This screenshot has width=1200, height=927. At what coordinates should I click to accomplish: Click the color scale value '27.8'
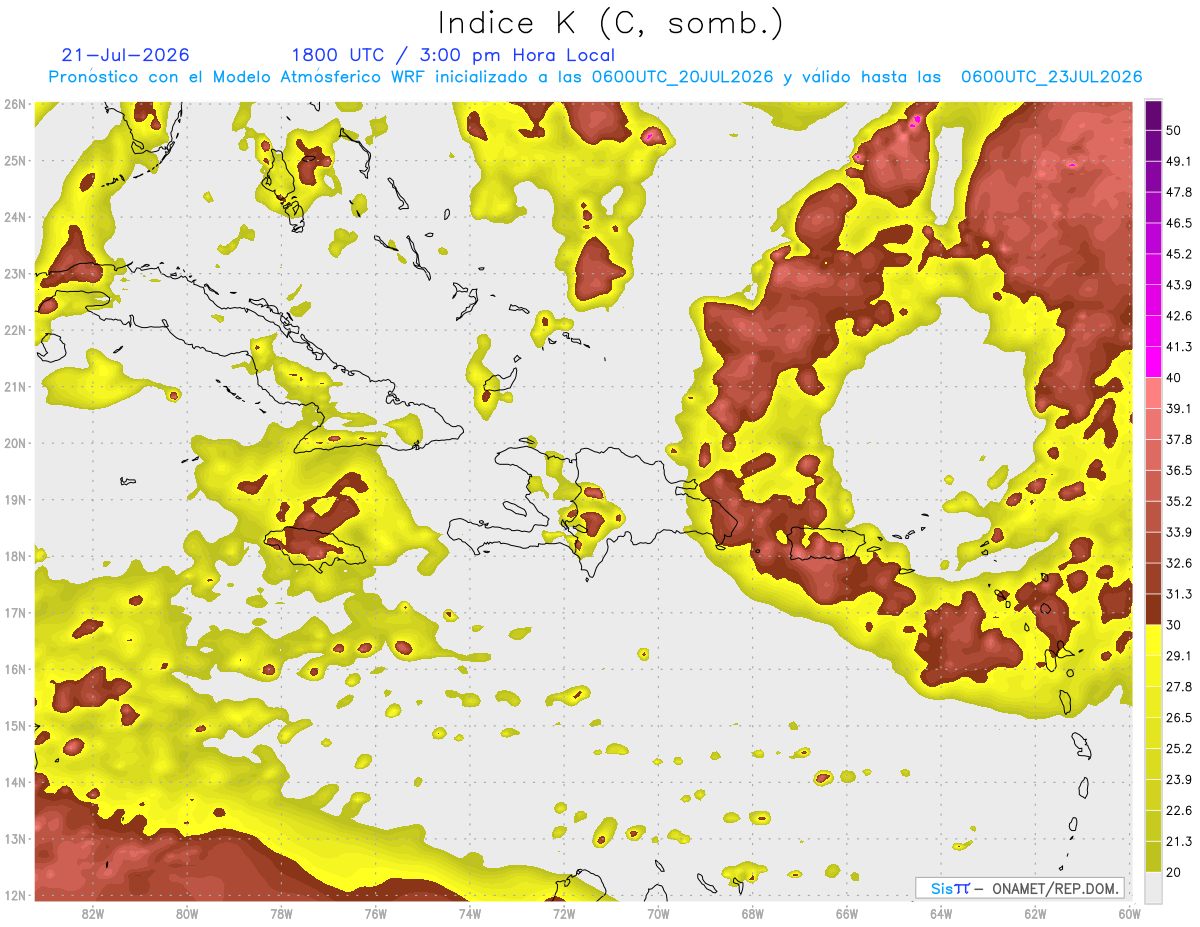[x=1179, y=686]
